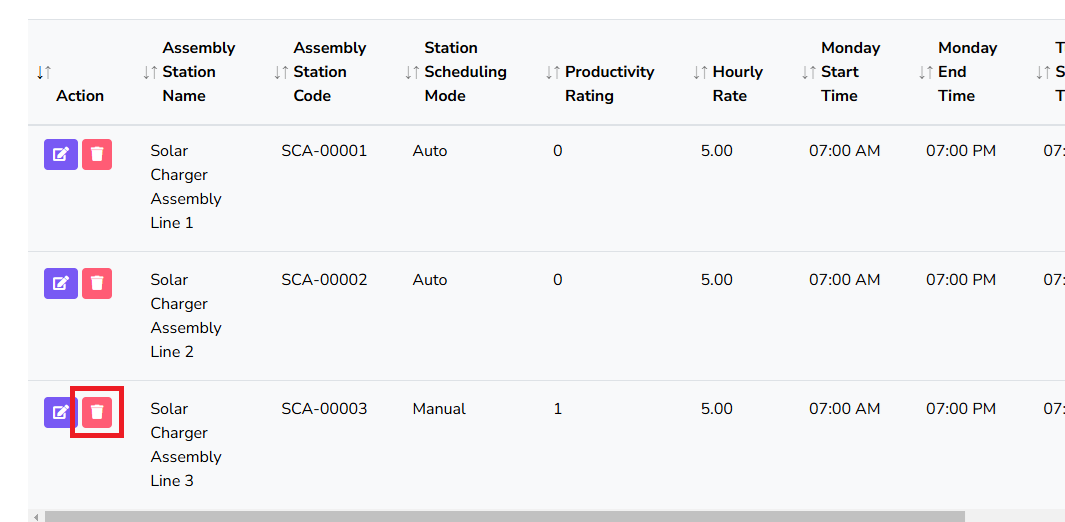Delete Solar Charger Assembly Line 3 row
The width and height of the screenshot is (1065, 522).
pyautogui.click(x=97, y=412)
